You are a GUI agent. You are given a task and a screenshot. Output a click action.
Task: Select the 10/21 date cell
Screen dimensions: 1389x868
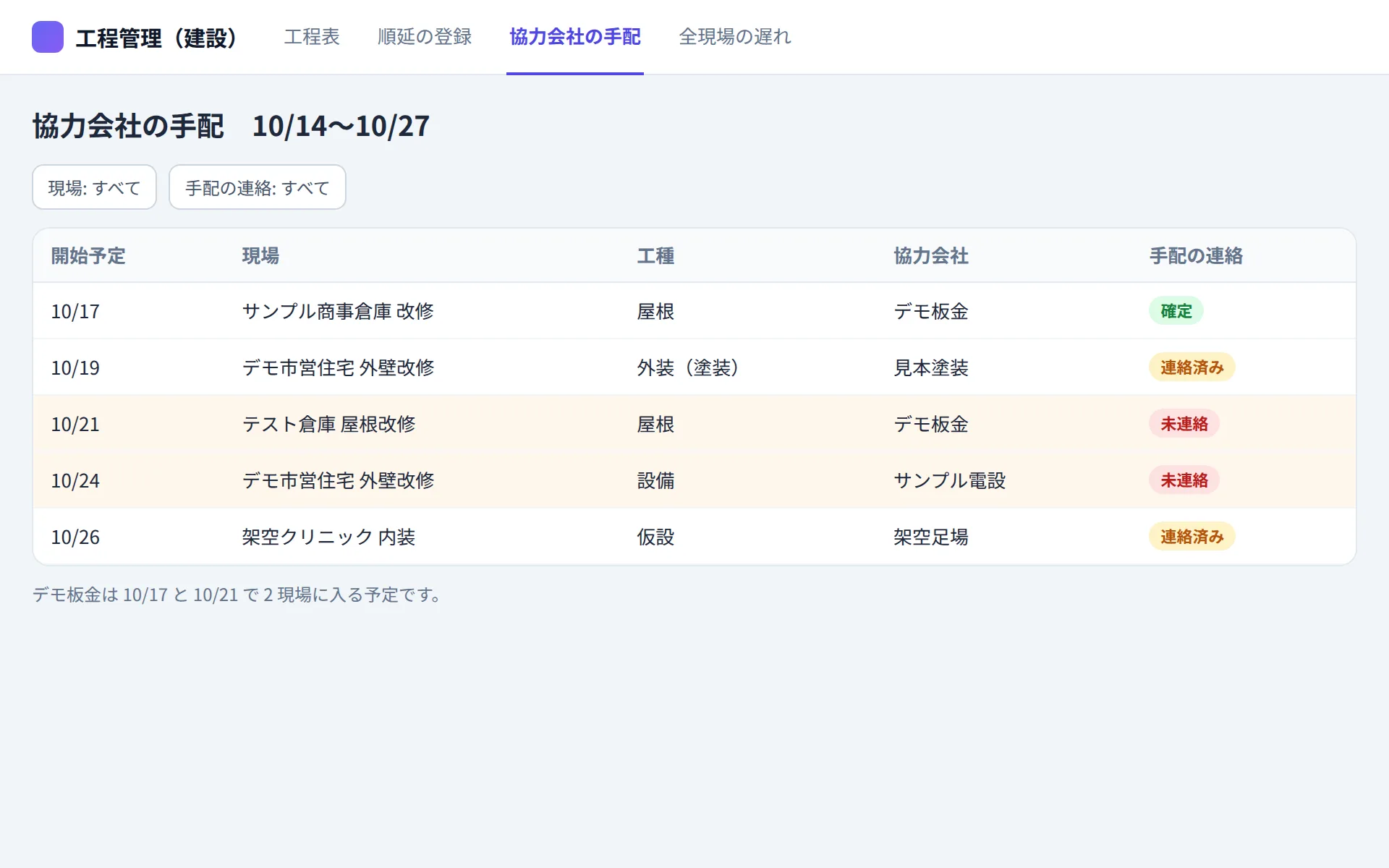click(x=75, y=425)
